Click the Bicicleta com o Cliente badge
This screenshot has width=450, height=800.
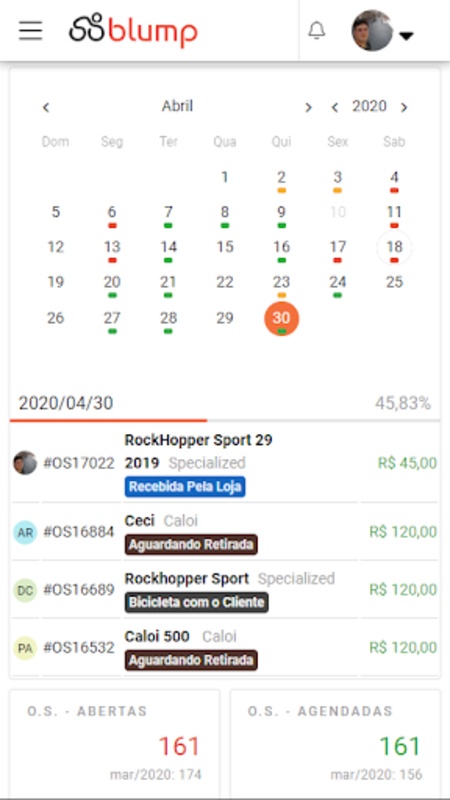196,602
